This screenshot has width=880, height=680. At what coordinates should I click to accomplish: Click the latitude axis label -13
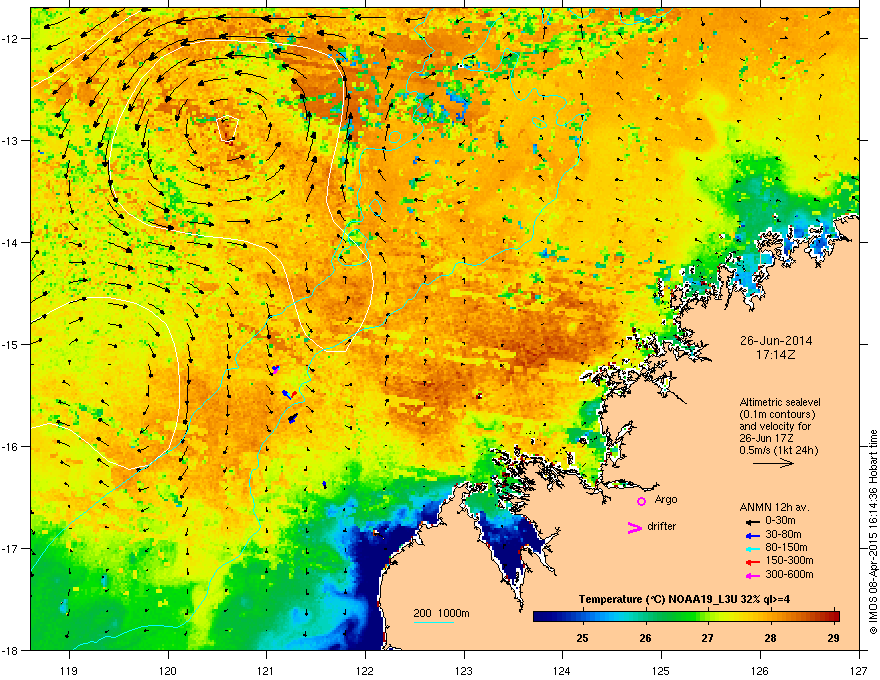[10, 141]
